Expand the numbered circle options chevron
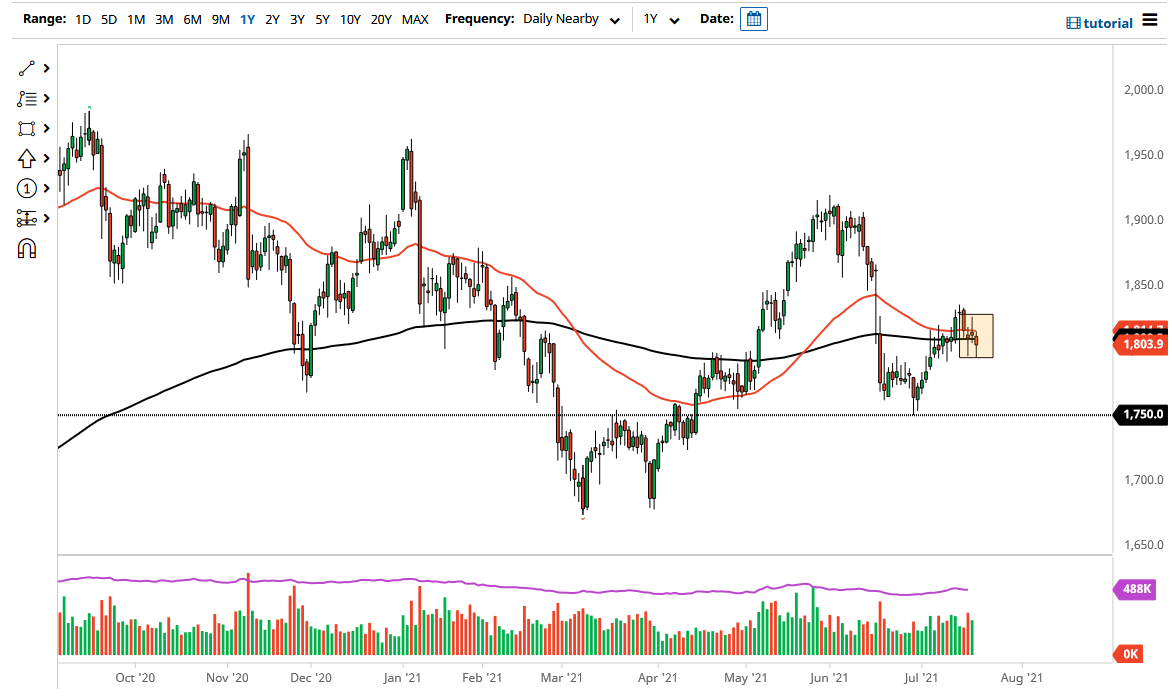The height and width of the screenshot is (697, 1172). 46,188
